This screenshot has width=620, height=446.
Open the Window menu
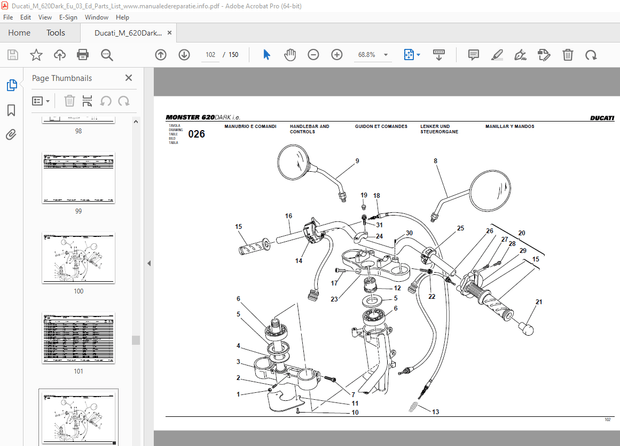(96, 17)
